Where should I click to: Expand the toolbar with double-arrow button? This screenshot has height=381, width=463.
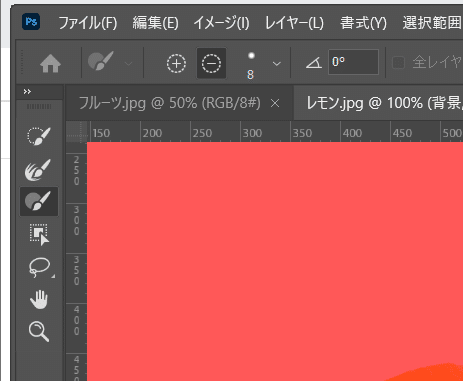(27, 92)
